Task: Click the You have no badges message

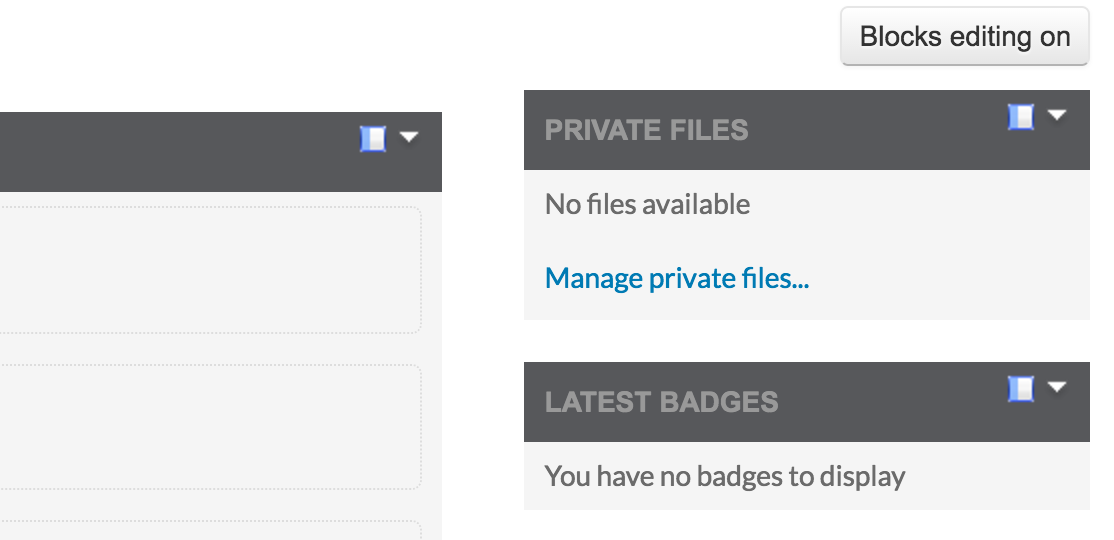Action: coord(725,476)
